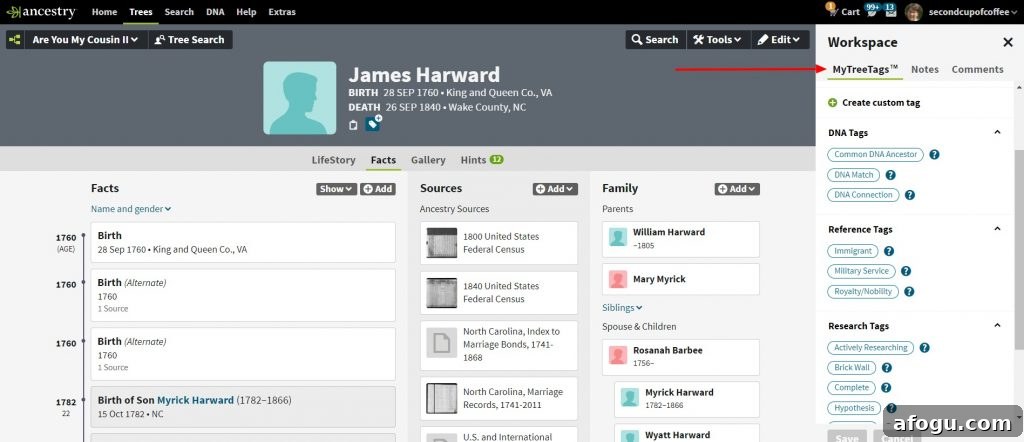
Task: Open the Extras menu
Action: click(281, 12)
